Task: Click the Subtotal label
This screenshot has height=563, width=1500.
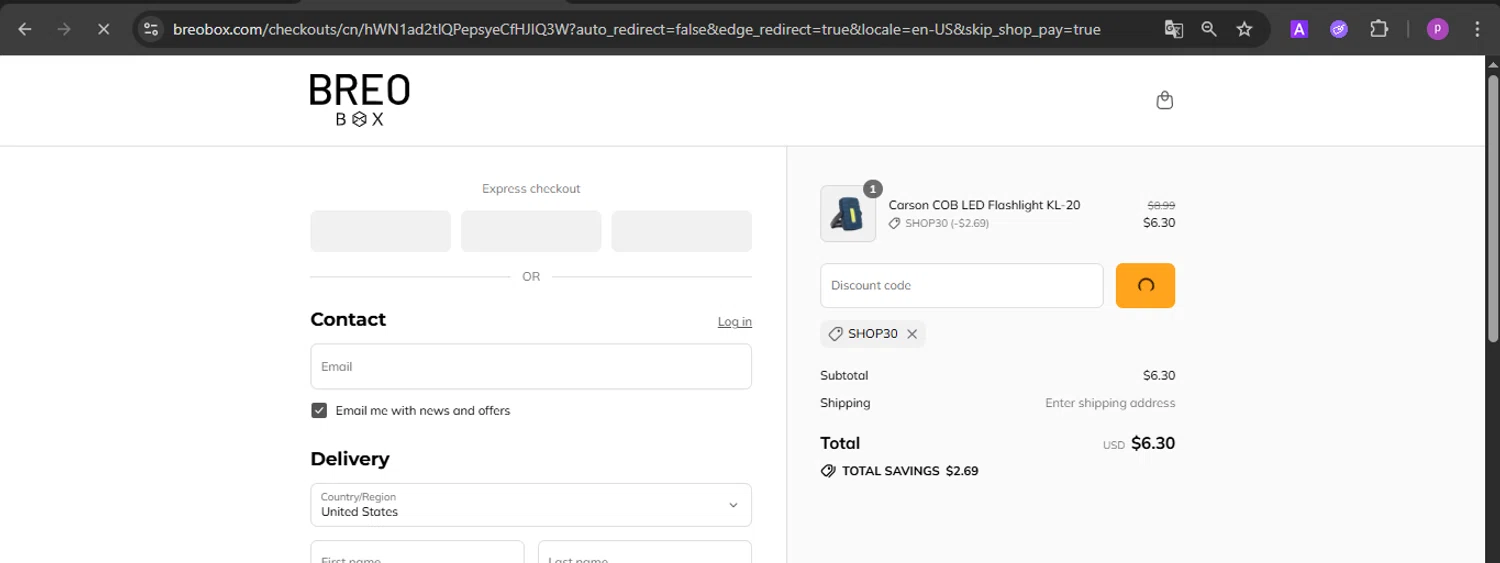Action: [x=844, y=376]
